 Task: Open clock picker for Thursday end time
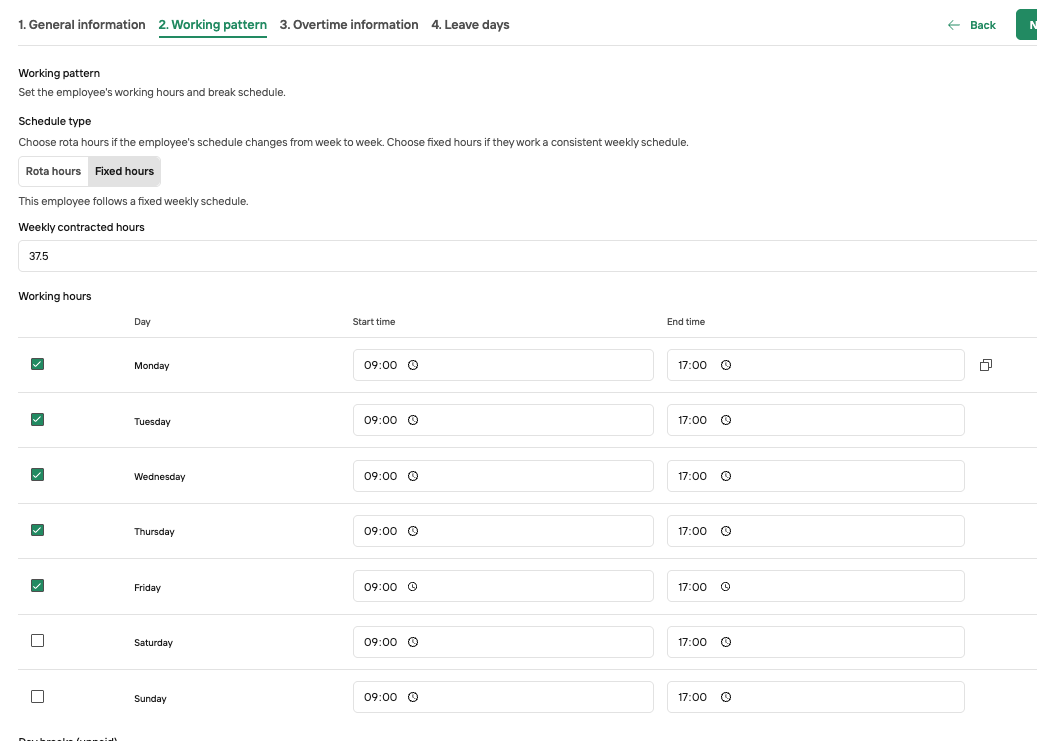(726, 531)
